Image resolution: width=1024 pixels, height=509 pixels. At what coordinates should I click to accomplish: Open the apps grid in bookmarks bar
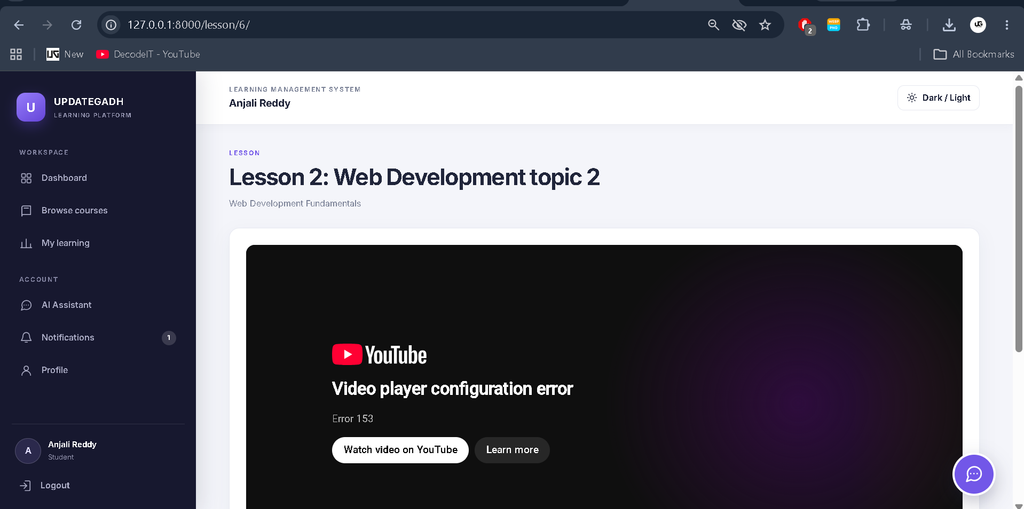pyautogui.click(x=16, y=54)
